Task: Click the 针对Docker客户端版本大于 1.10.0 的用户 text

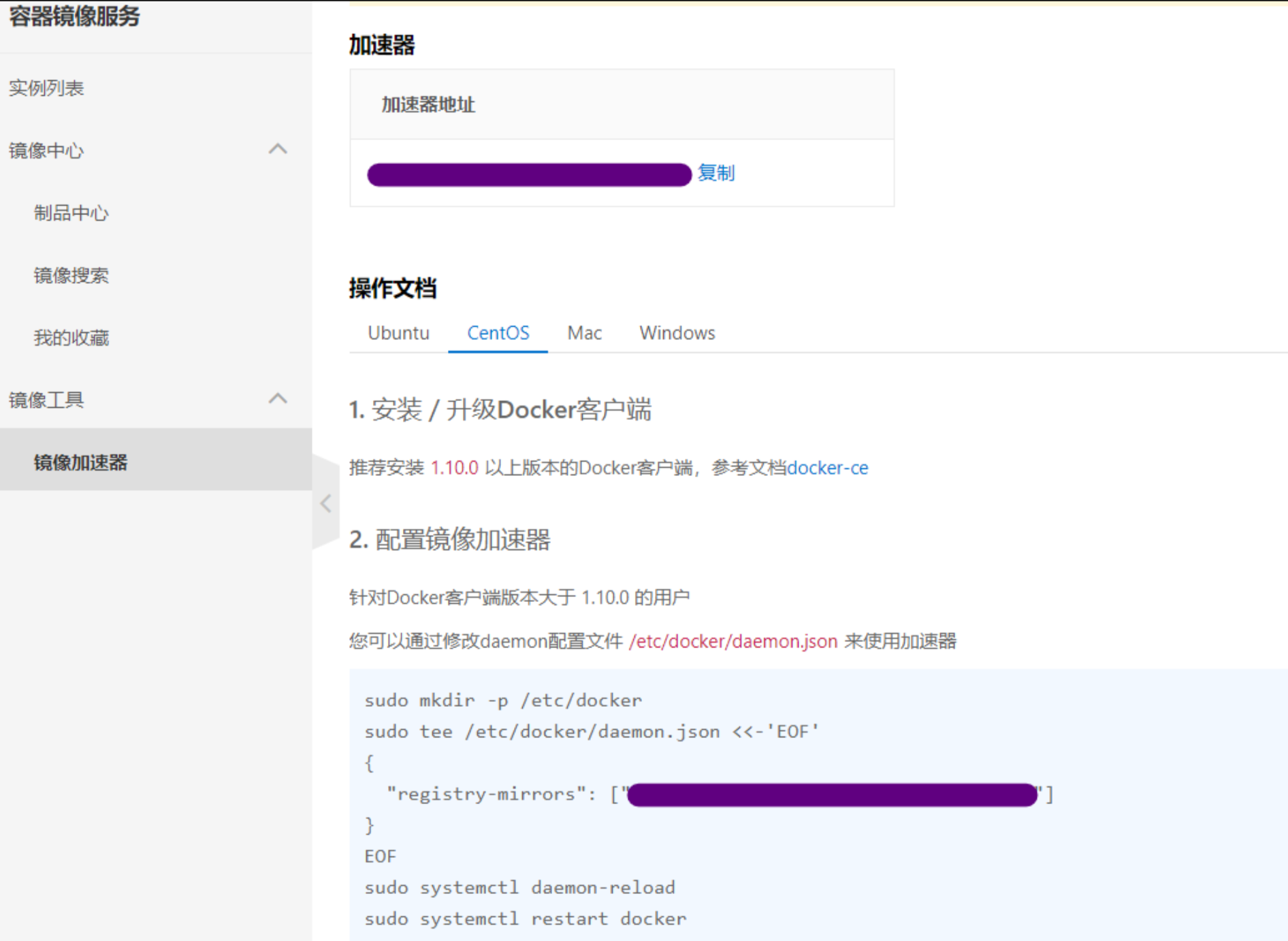Action: coord(519,598)
